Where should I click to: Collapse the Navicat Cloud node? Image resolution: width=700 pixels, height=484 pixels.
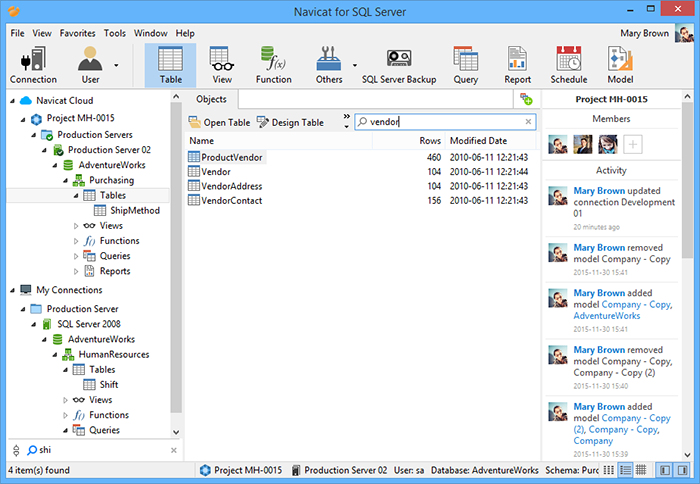coord(12,101)
